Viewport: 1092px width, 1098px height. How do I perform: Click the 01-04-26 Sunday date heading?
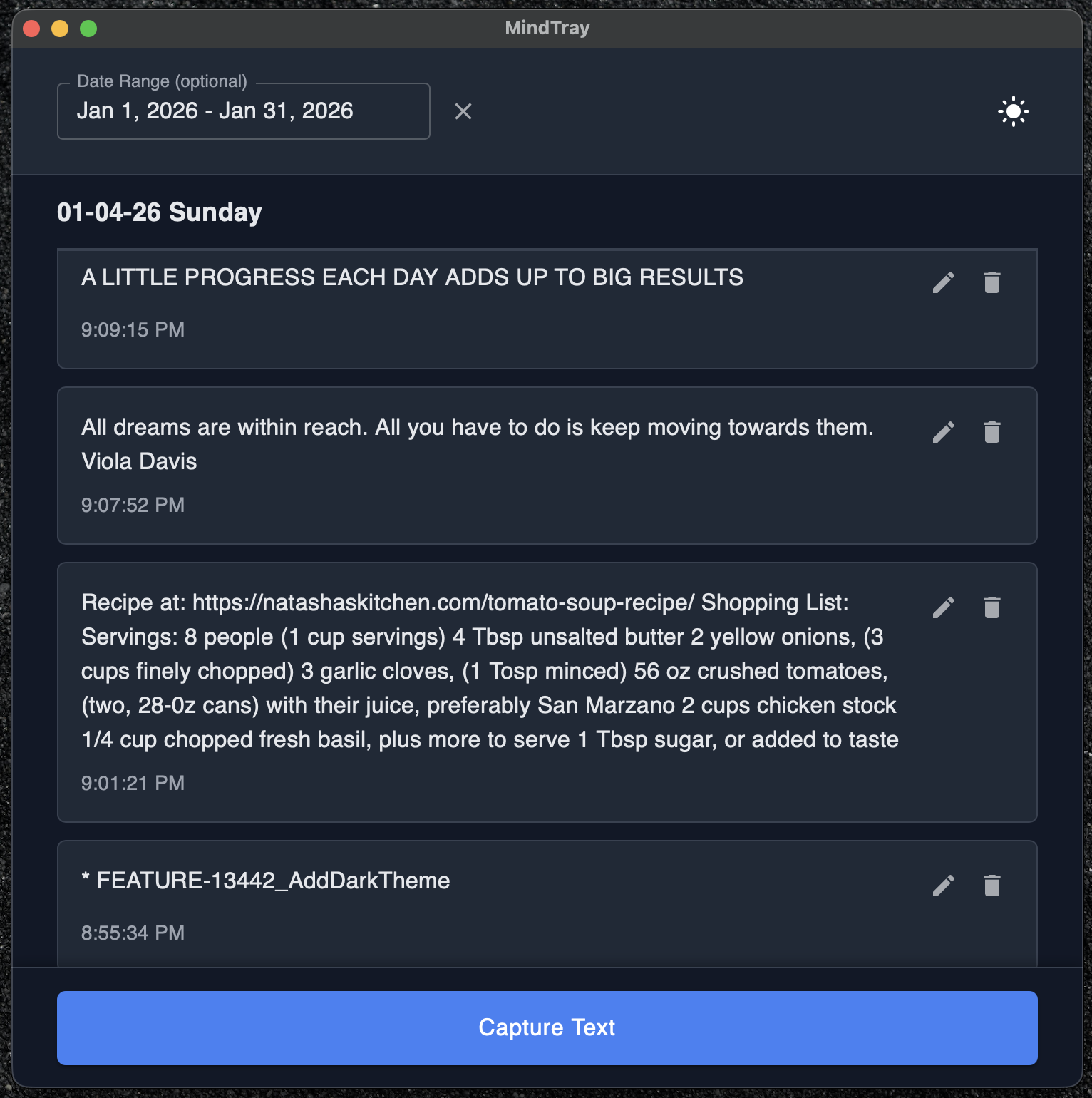pos(160,212)
